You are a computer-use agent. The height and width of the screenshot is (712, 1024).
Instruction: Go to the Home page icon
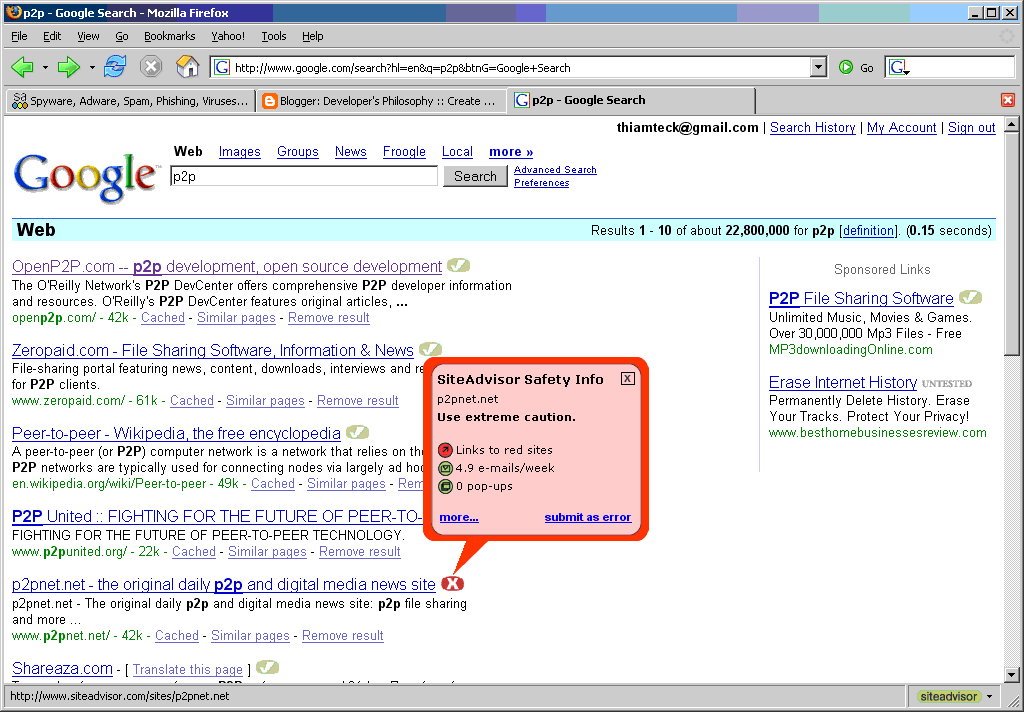coord(187,67)
